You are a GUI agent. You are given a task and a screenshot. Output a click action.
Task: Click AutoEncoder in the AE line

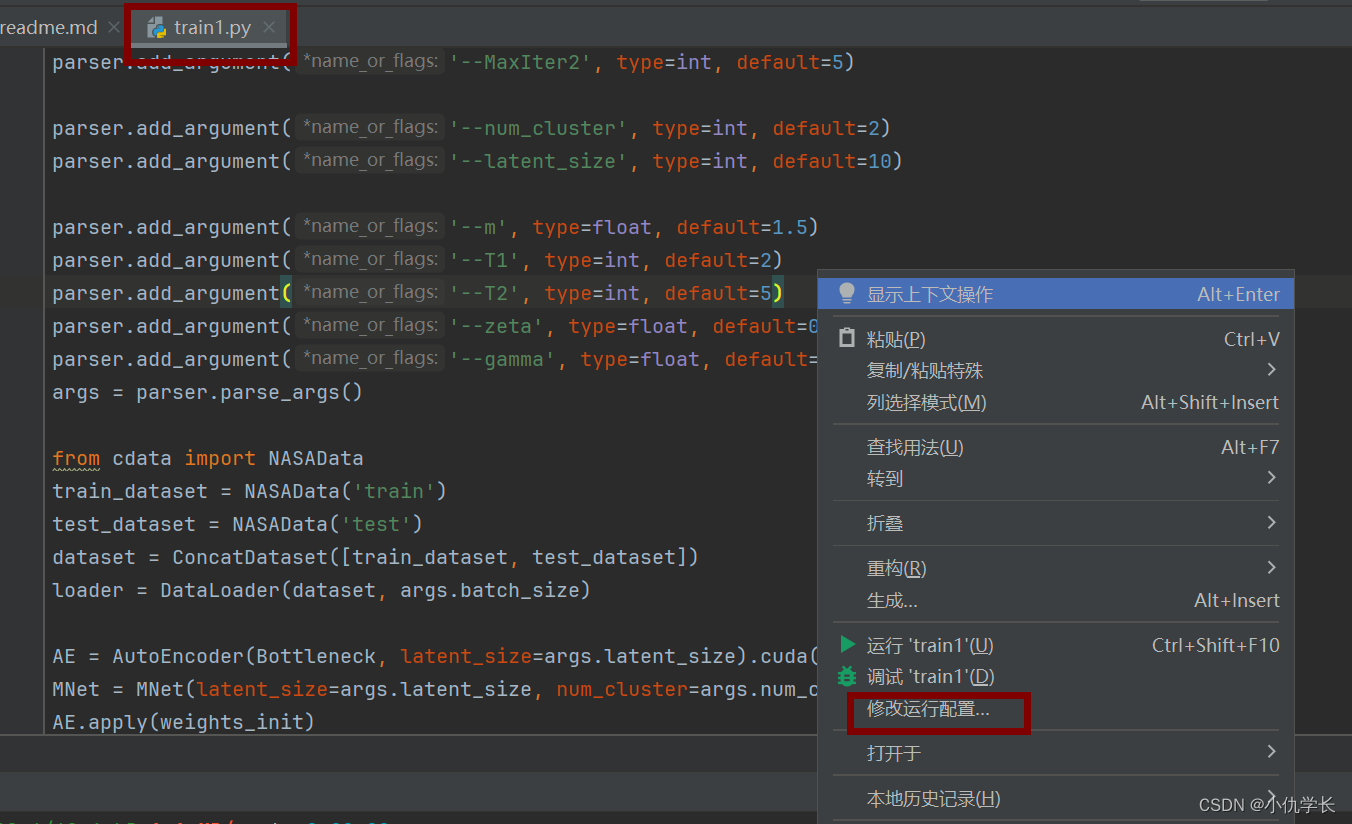click(x=178, y=656)
